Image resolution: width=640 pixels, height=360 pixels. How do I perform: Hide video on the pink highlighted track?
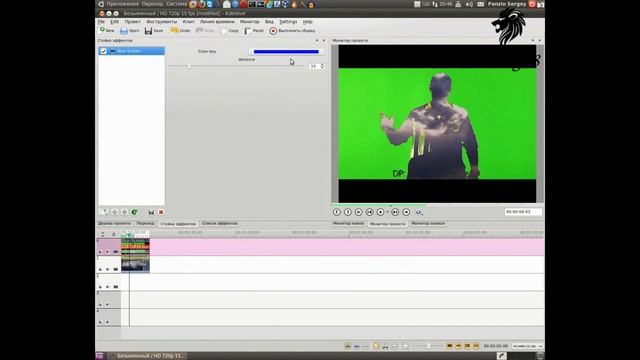point(116,252)
